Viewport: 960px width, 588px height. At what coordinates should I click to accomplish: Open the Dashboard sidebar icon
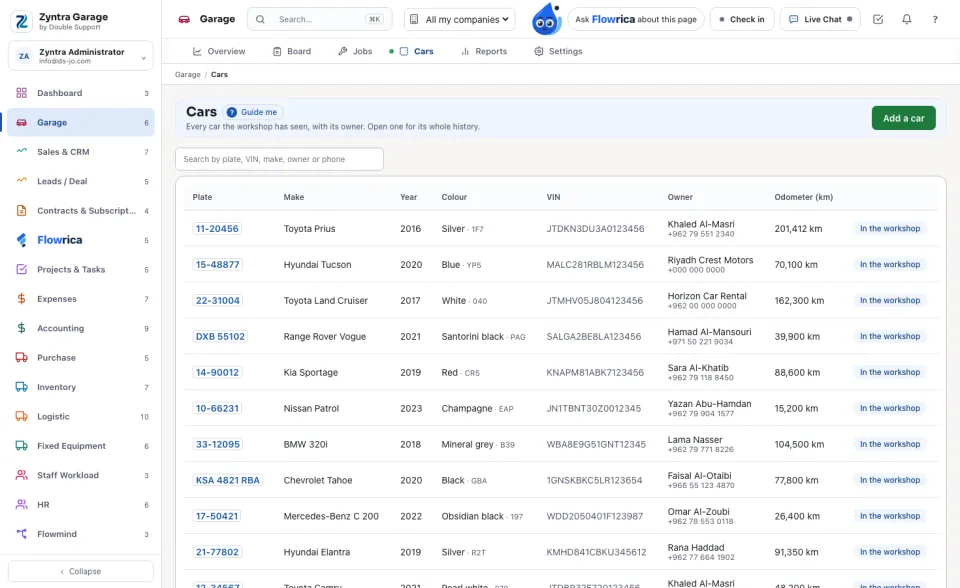pos(21,93)
